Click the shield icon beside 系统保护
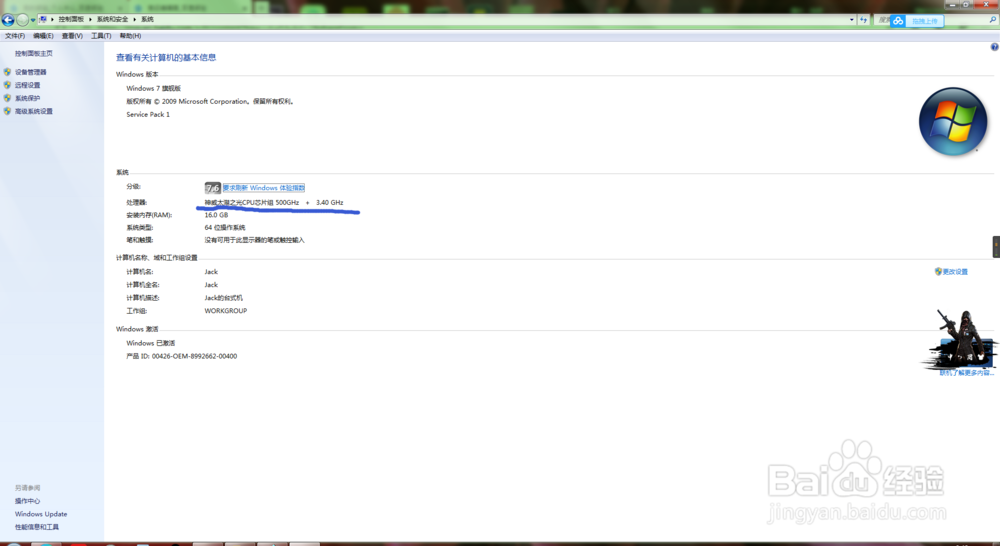This screenshot has height=546, width=1000. coord(7,98)
